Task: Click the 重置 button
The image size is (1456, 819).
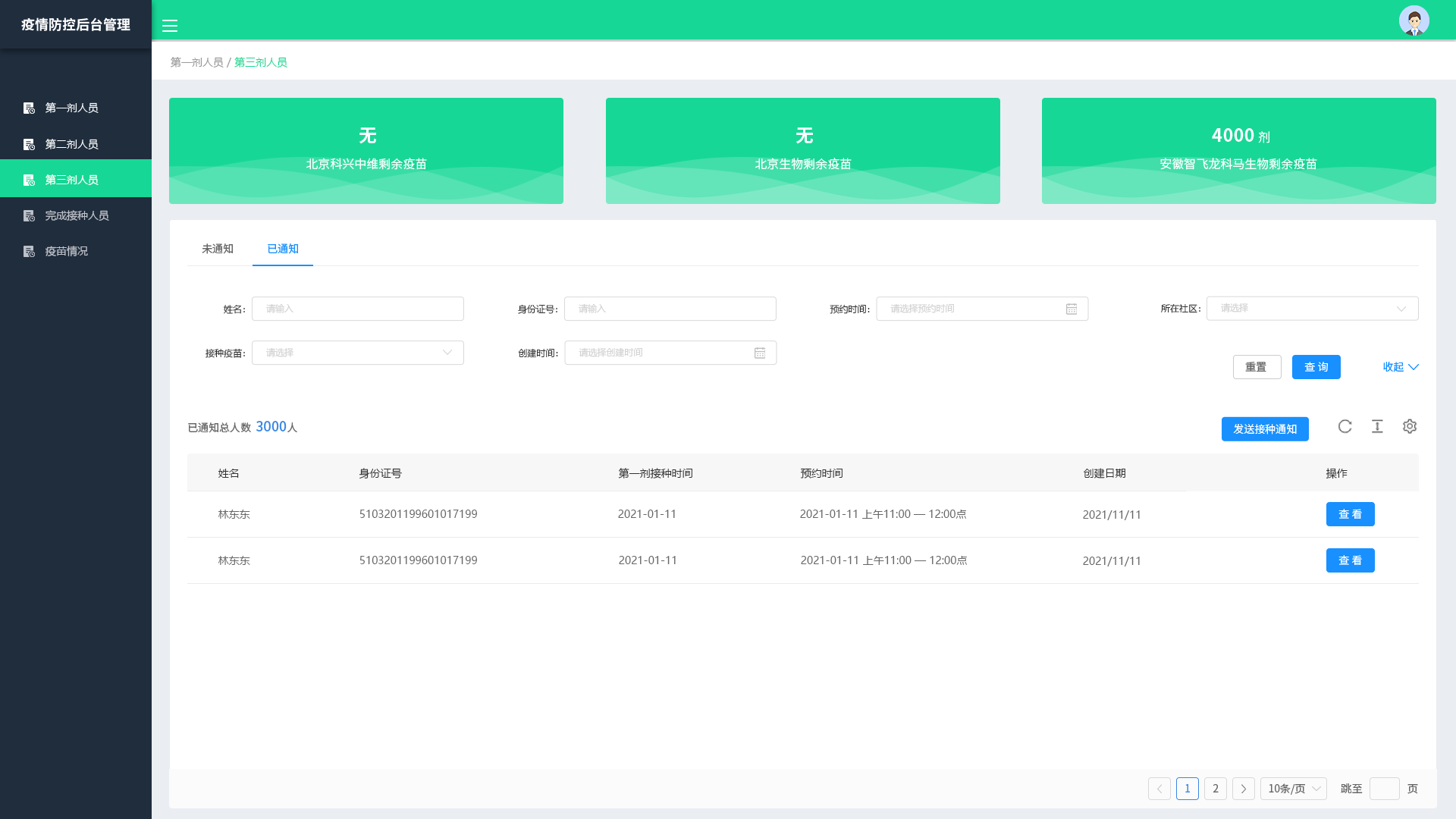Action: (x=1257, y=367)
